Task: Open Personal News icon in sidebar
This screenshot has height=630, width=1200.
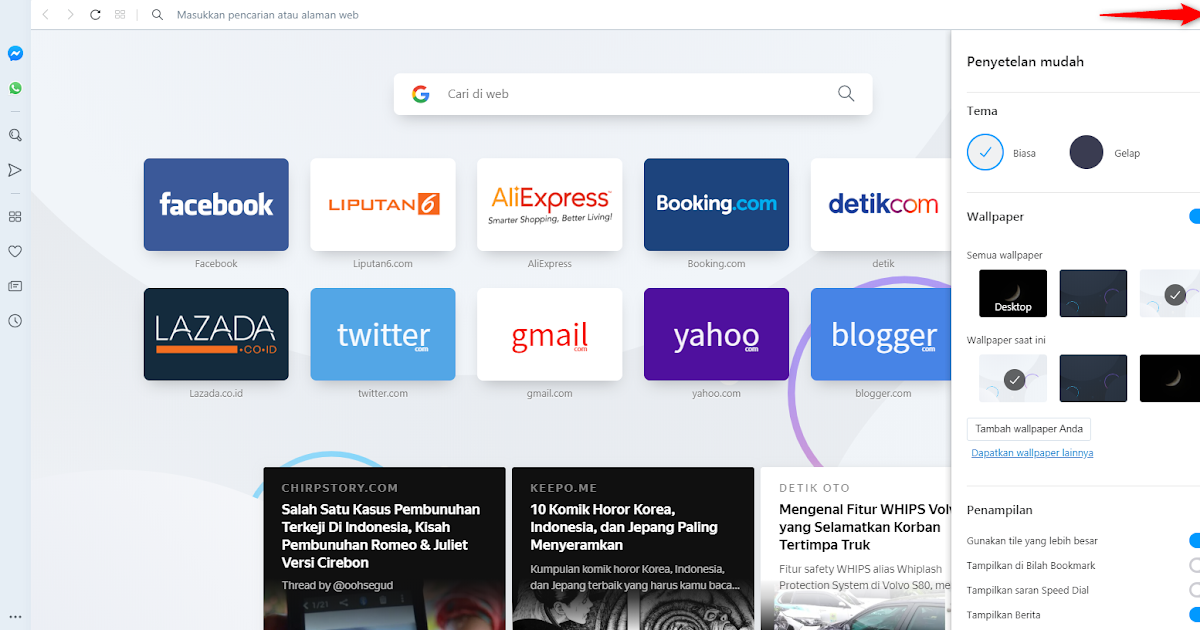Action: (x=14, y=286)
